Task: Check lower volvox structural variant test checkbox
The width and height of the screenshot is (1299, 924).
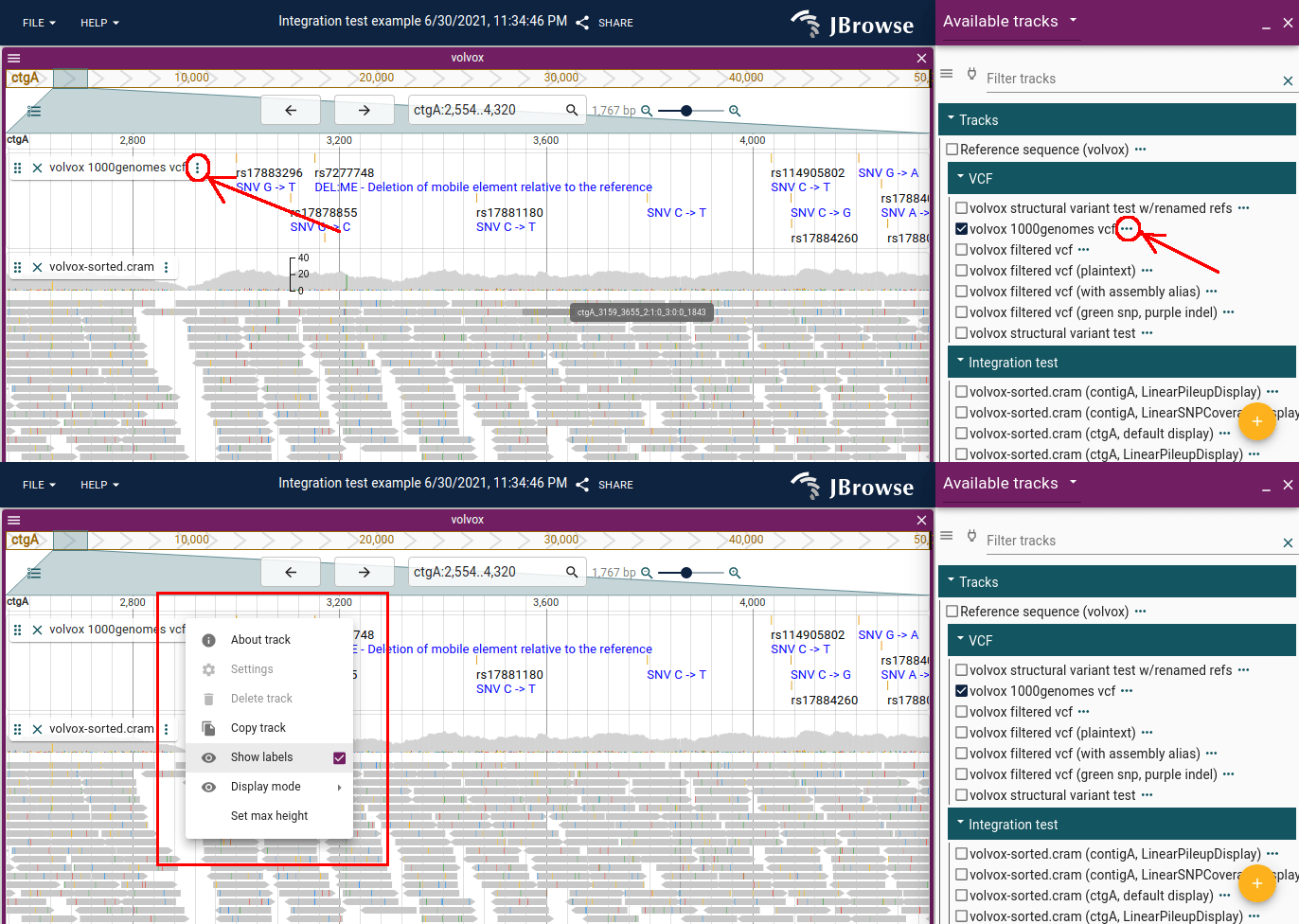Action: click(x=962, y=795)
